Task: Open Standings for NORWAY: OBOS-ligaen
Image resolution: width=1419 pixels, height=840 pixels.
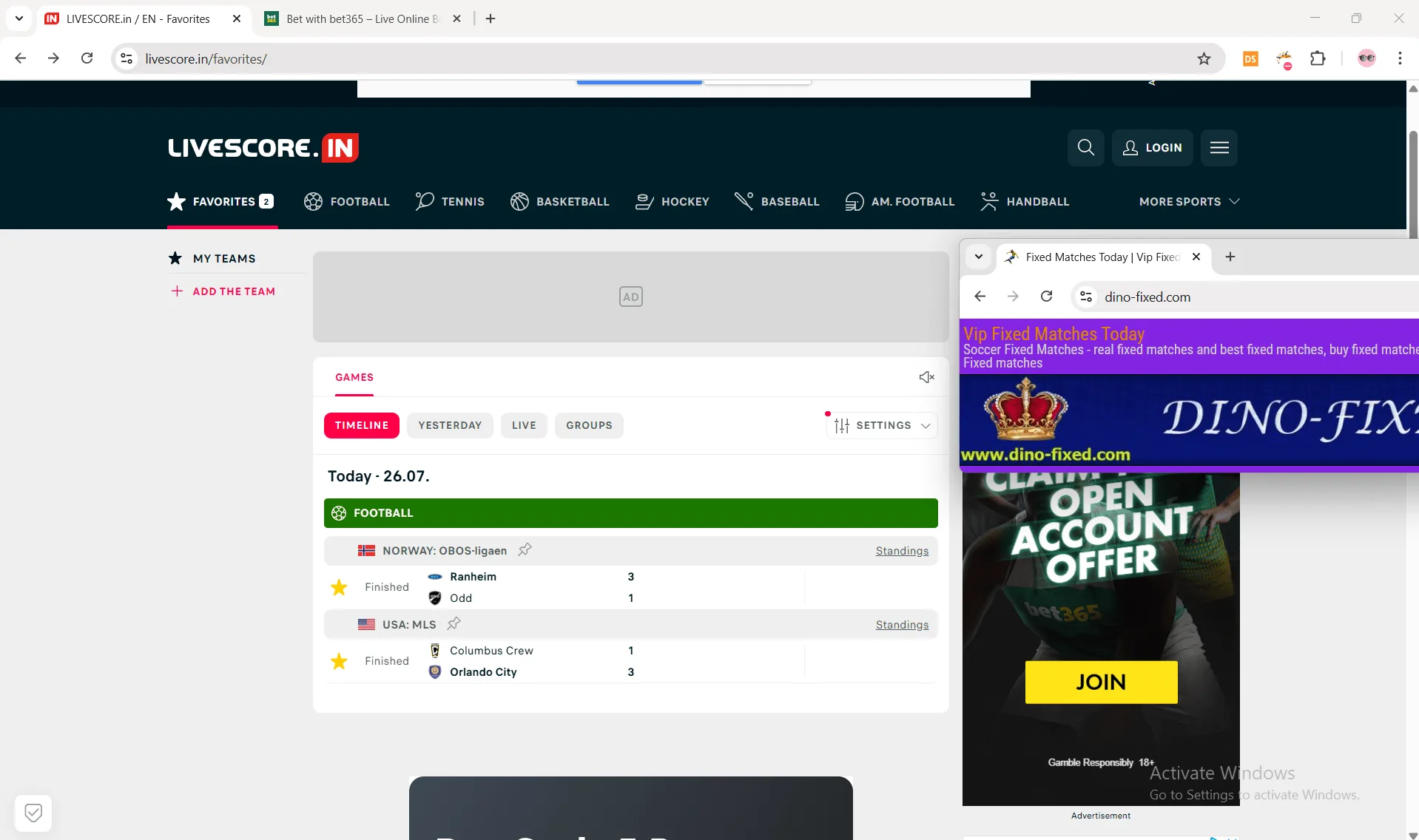Action: pos(901,550)
